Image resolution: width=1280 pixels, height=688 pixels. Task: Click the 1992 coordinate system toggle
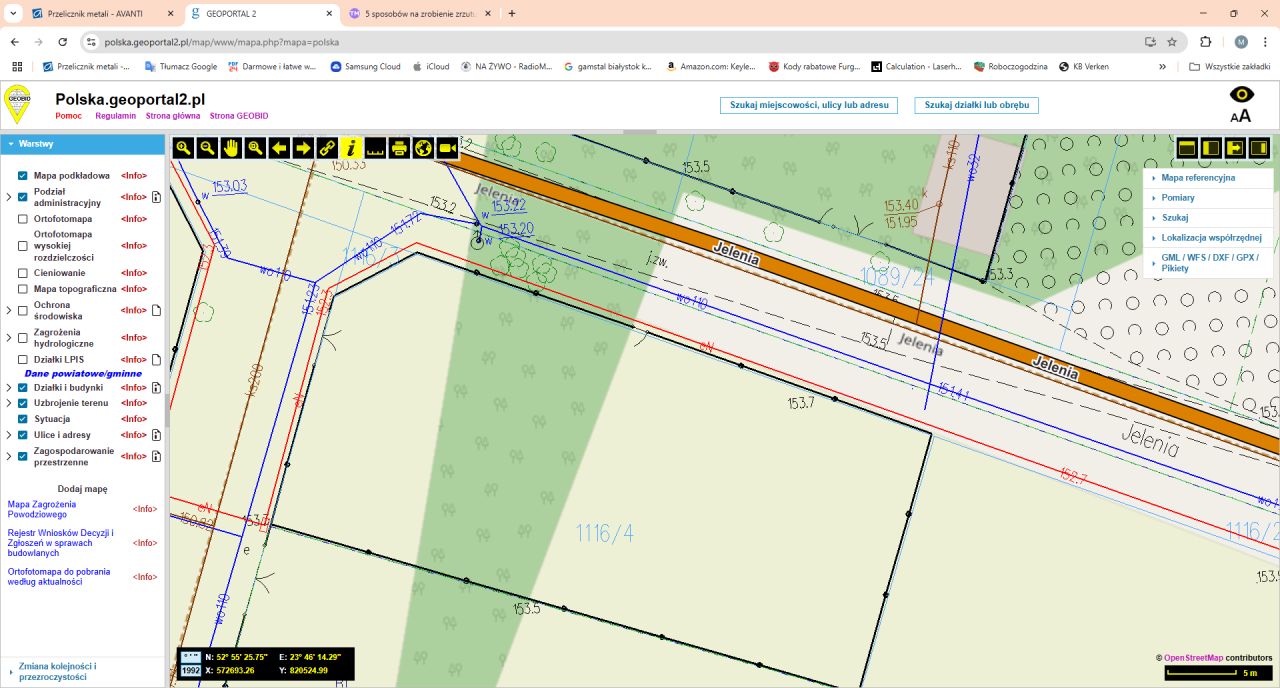[190, 670]
